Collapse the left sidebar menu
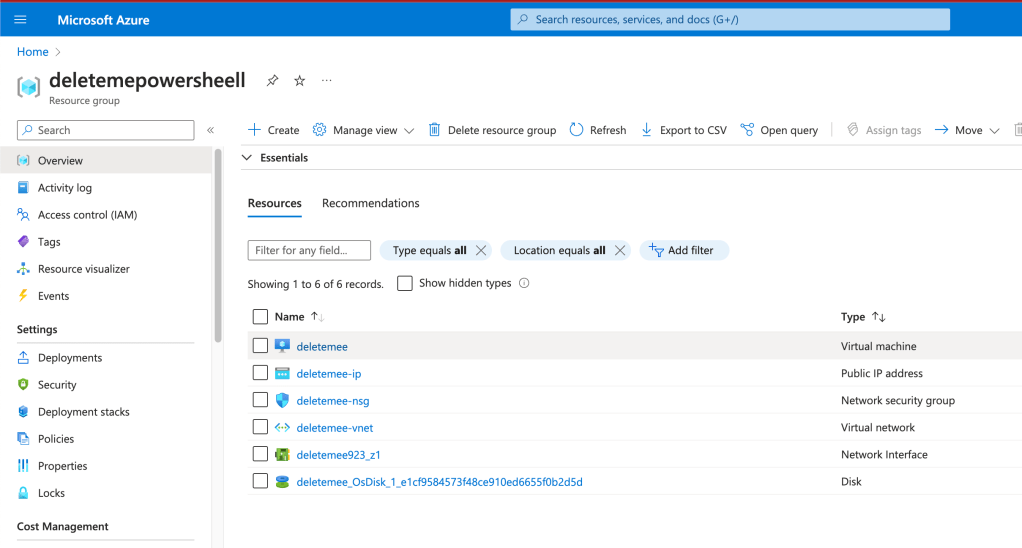 211,130
